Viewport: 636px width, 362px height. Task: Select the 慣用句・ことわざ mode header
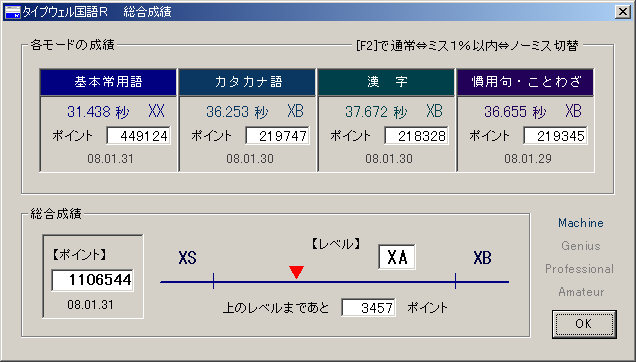tap(526, 82)
